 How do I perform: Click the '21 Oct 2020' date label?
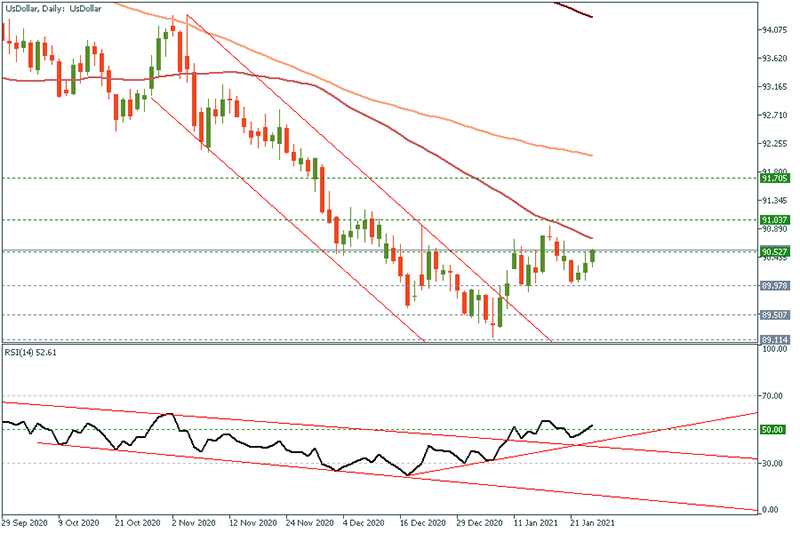(137, 523)
